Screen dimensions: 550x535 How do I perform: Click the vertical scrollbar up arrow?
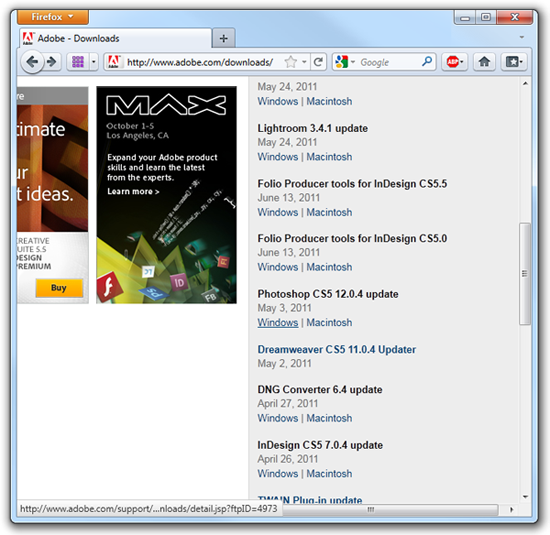[x=525, y=83]
